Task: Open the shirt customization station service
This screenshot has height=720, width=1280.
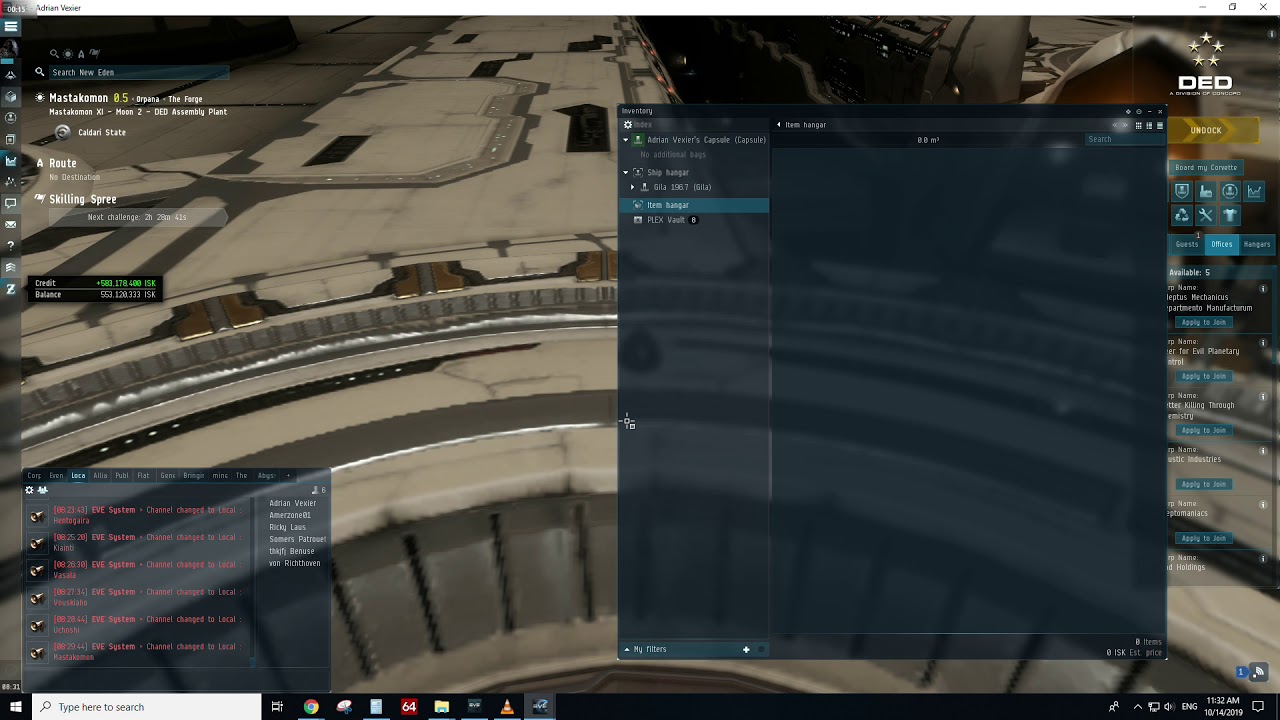Action: pos(1230,215)
